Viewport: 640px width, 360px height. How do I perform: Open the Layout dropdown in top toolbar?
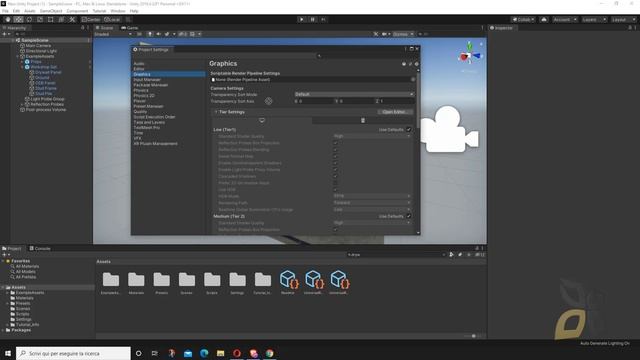pyautogui.click(x=623, y=19)
